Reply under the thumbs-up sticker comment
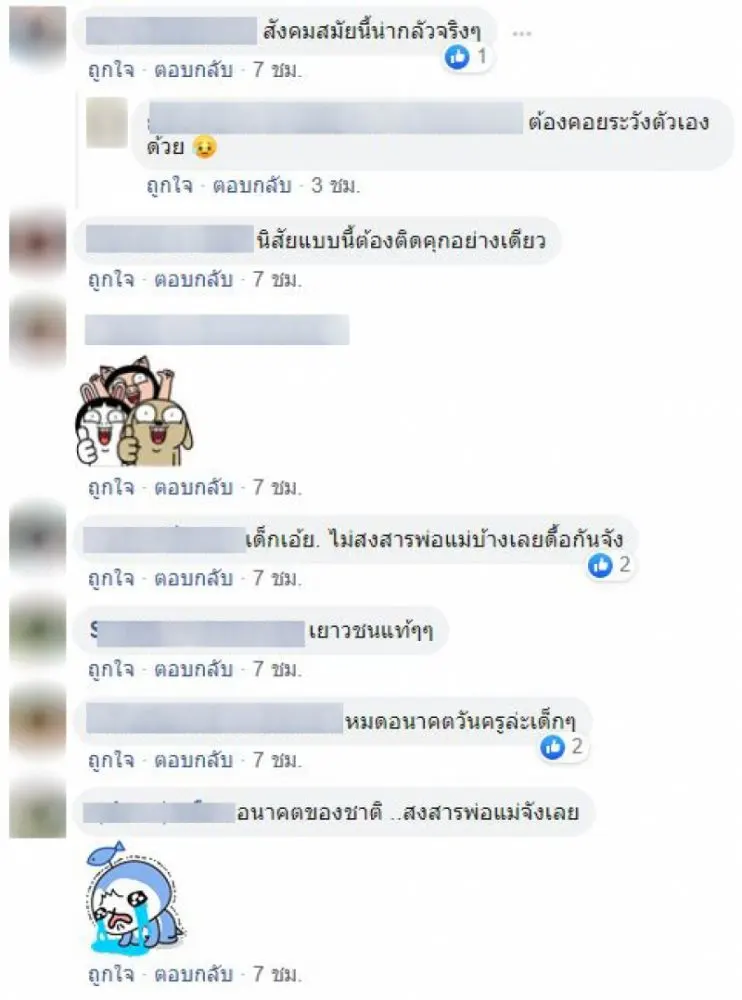Viewport: 742px width, 1000px height. (x=193, y=488)
